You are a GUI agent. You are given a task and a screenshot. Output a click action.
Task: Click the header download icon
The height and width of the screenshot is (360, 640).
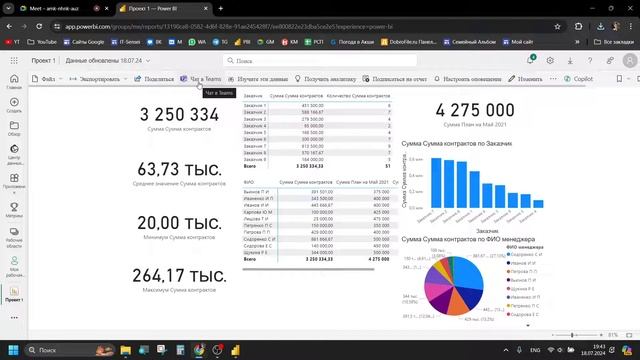(x=570, y=60)
